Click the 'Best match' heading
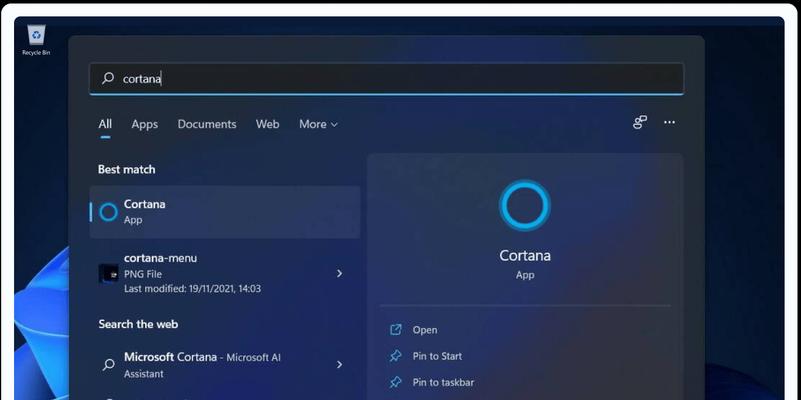Screen dimensions: 801x400 tap(127, 170)
